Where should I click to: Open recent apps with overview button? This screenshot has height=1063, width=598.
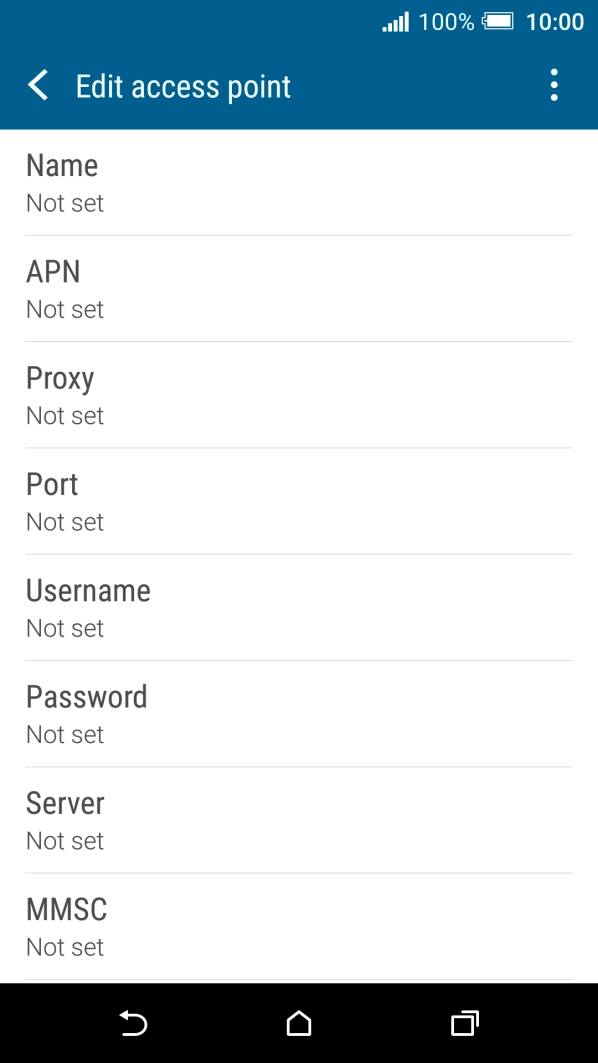pos(465,1023)
